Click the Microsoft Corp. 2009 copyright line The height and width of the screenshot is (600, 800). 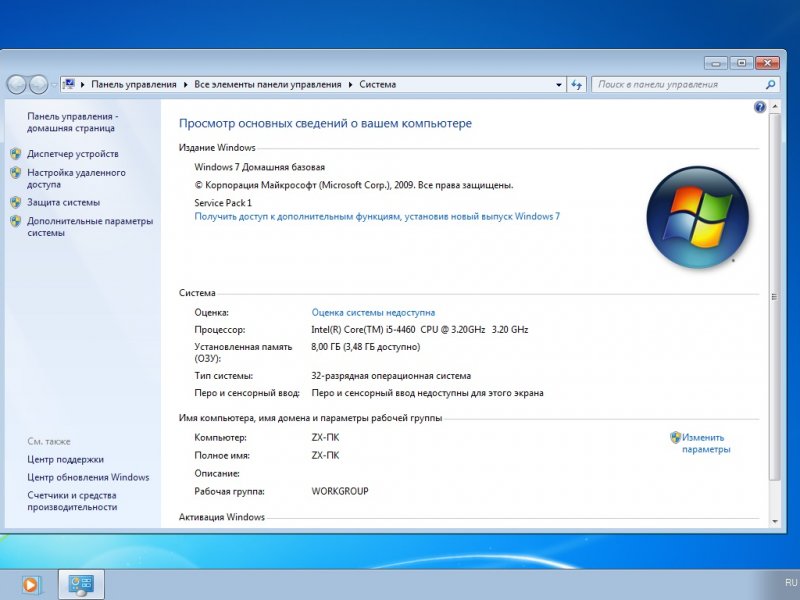(354, 185)
